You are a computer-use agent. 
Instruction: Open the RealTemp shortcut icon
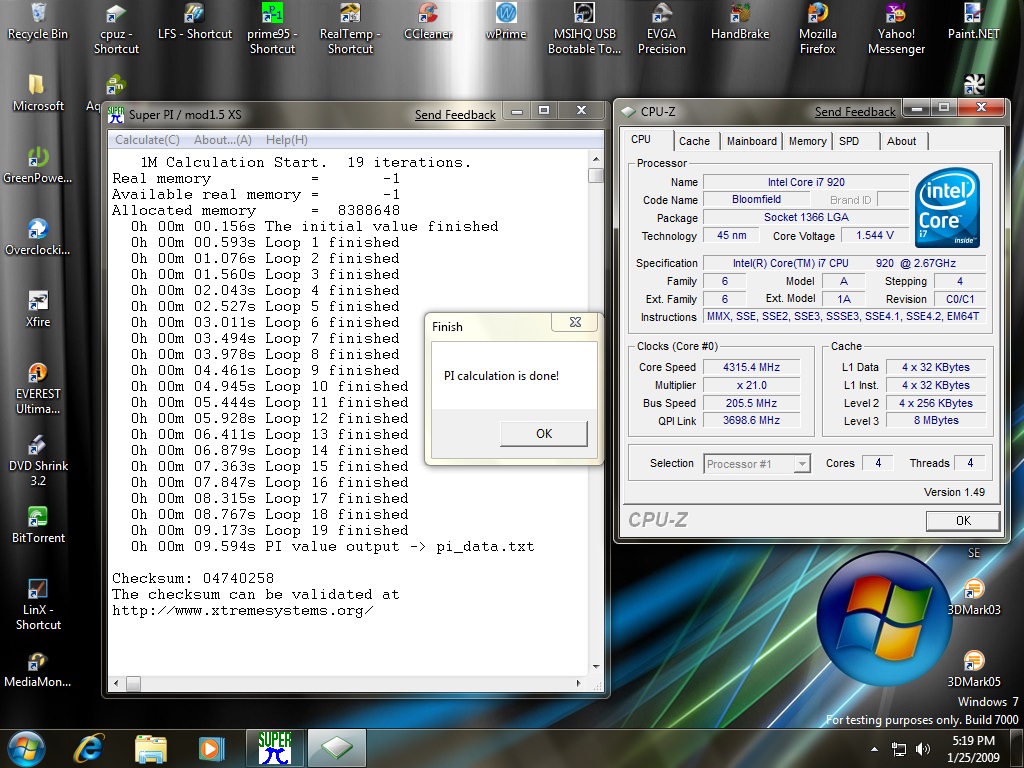(350, 29)
